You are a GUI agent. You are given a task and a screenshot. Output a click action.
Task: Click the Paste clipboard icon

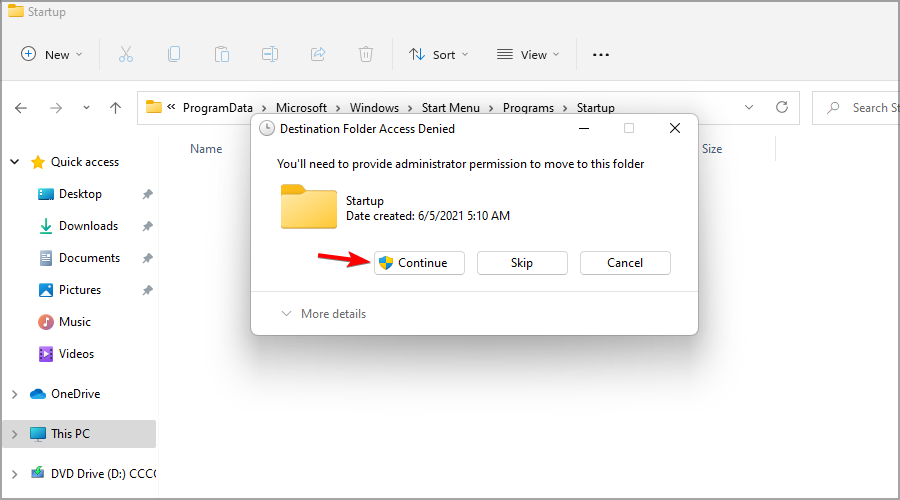[x=222, y=55]
